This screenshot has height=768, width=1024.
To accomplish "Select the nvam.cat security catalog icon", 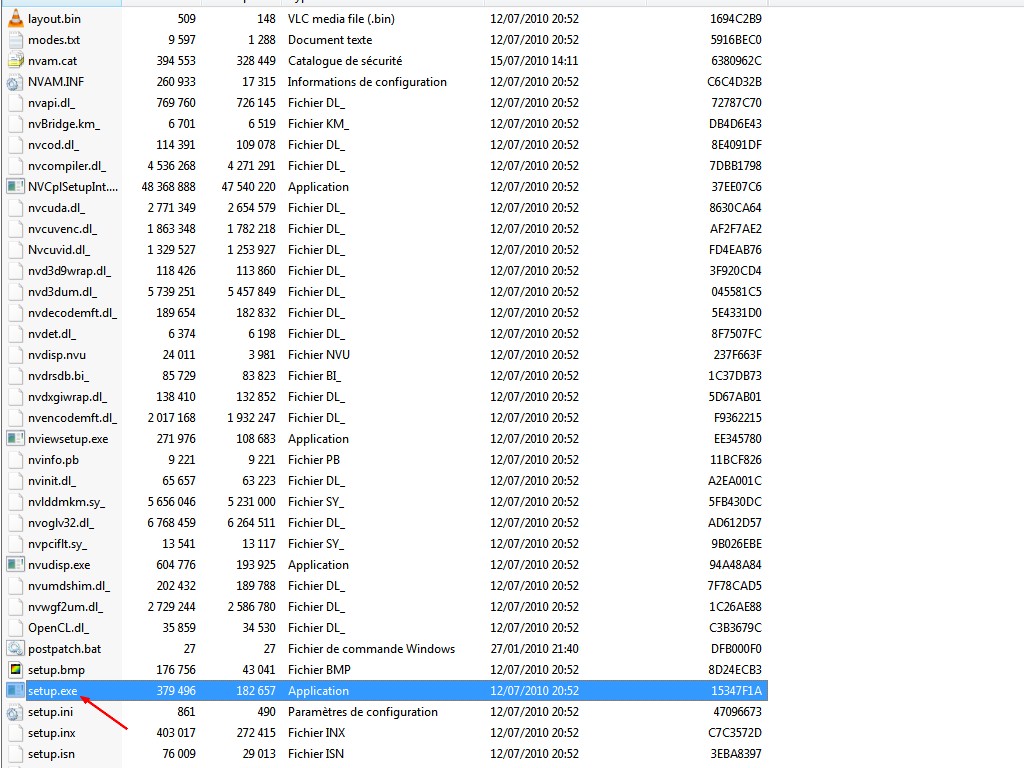I will [x=15, y=61].
